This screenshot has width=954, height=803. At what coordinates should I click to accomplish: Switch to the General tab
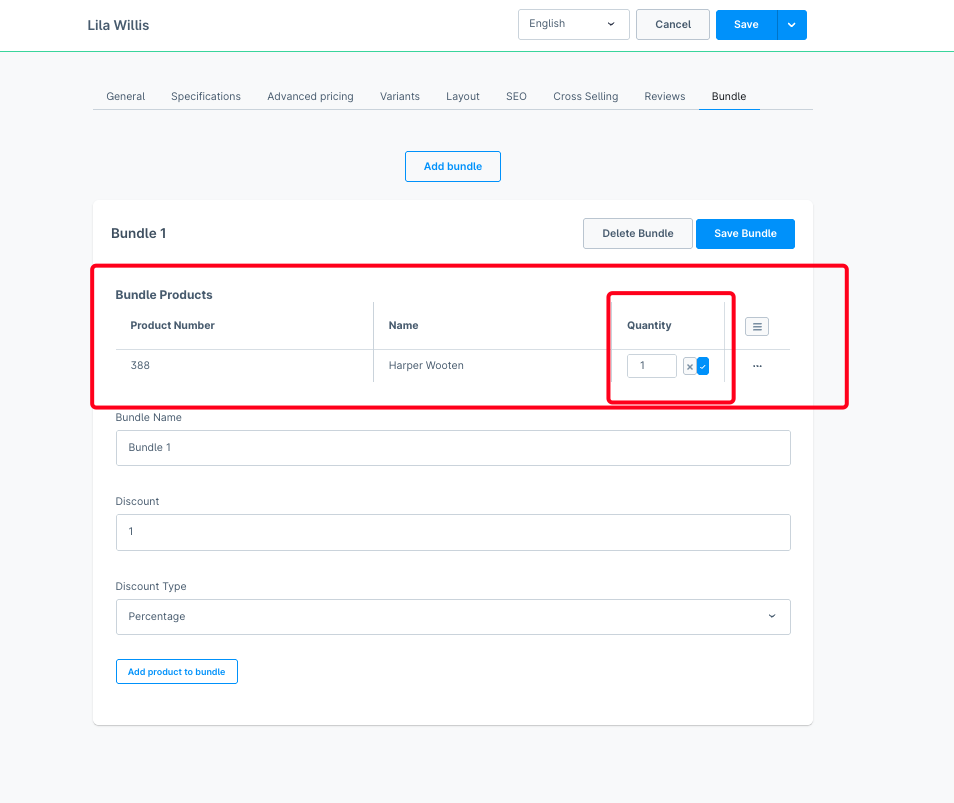(x=126, y=97)
